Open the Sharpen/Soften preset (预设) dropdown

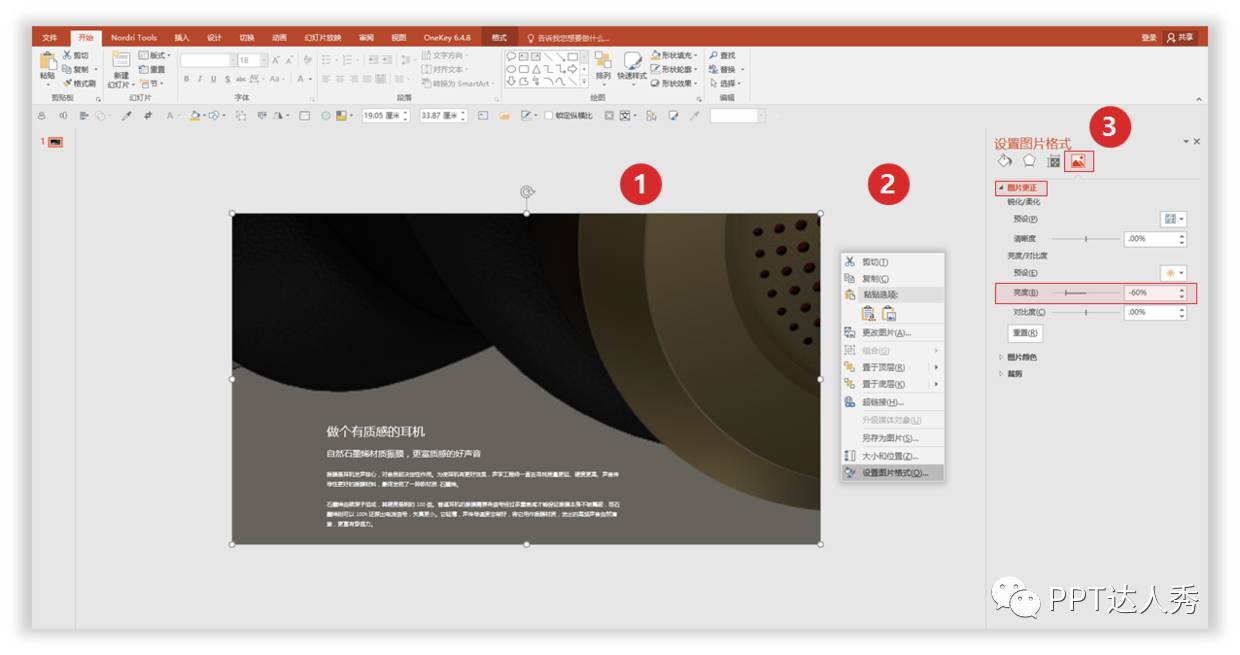point(1173,218)
